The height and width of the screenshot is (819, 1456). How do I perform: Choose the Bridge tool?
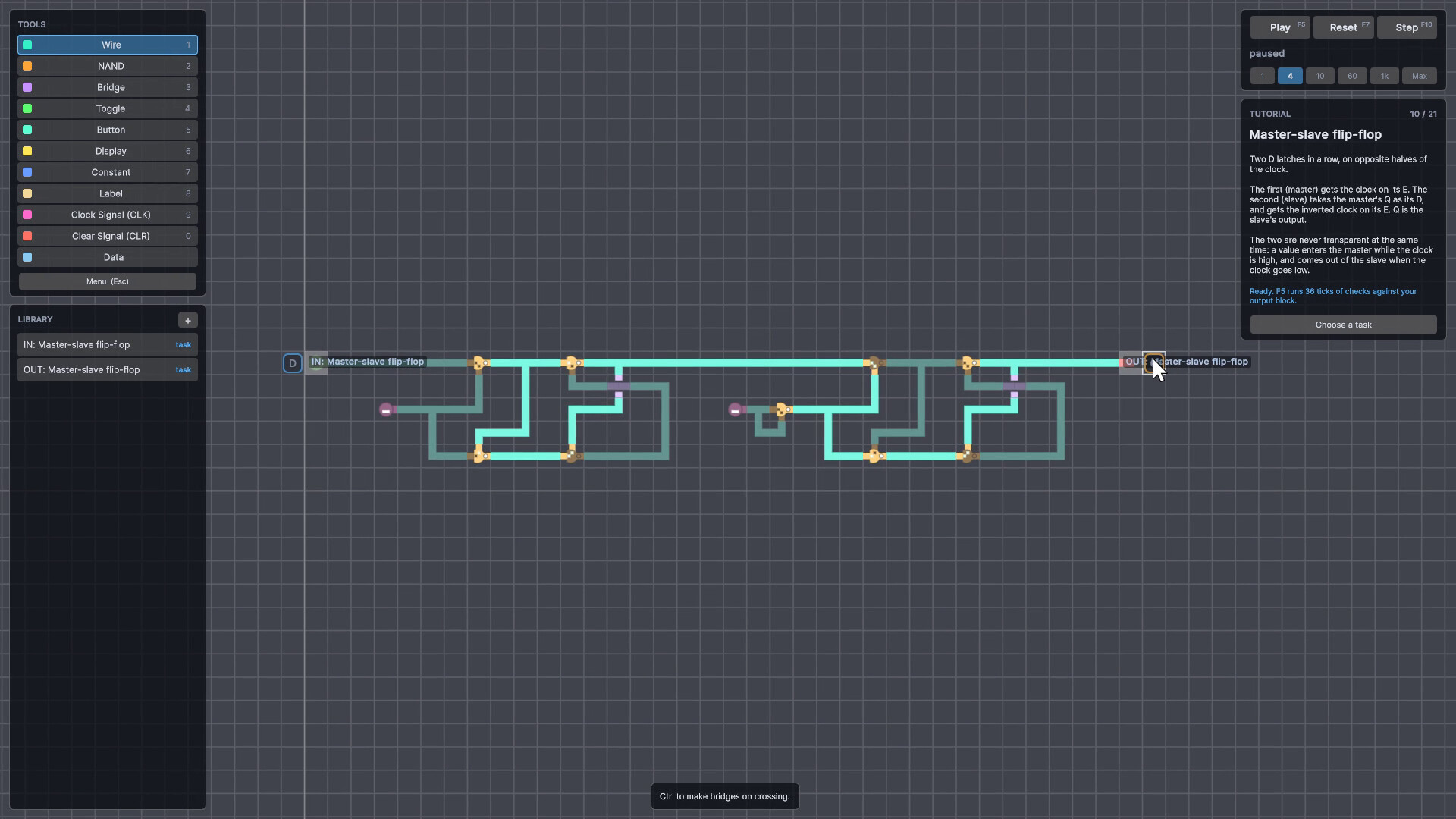(x=108, y=87)
